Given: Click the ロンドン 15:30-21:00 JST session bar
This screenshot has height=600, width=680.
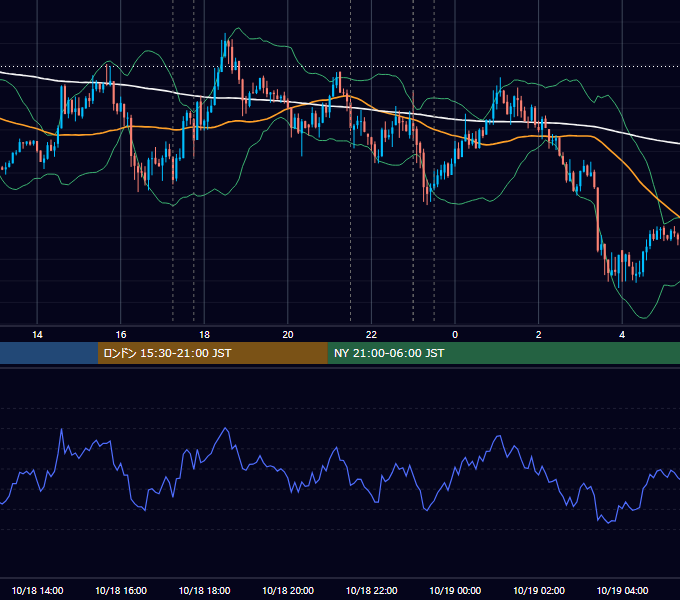Looking at the screenshot, I should click(212, 353).
